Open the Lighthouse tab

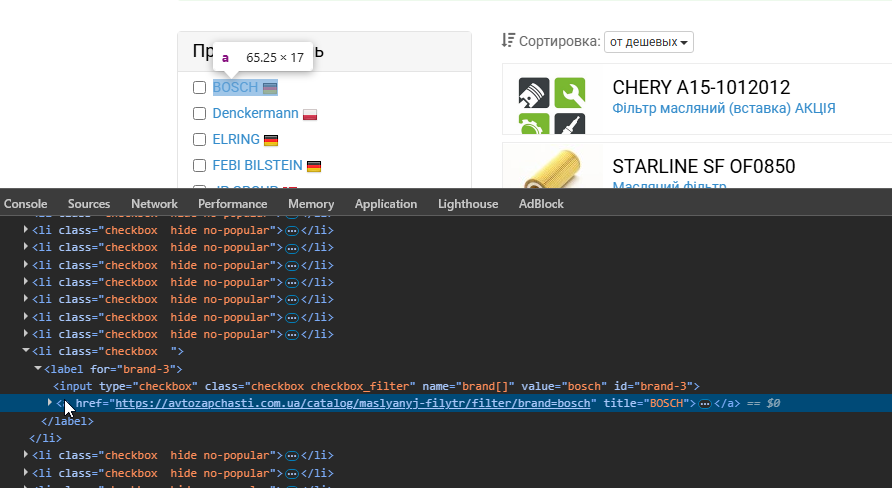[x=468, y=204]
